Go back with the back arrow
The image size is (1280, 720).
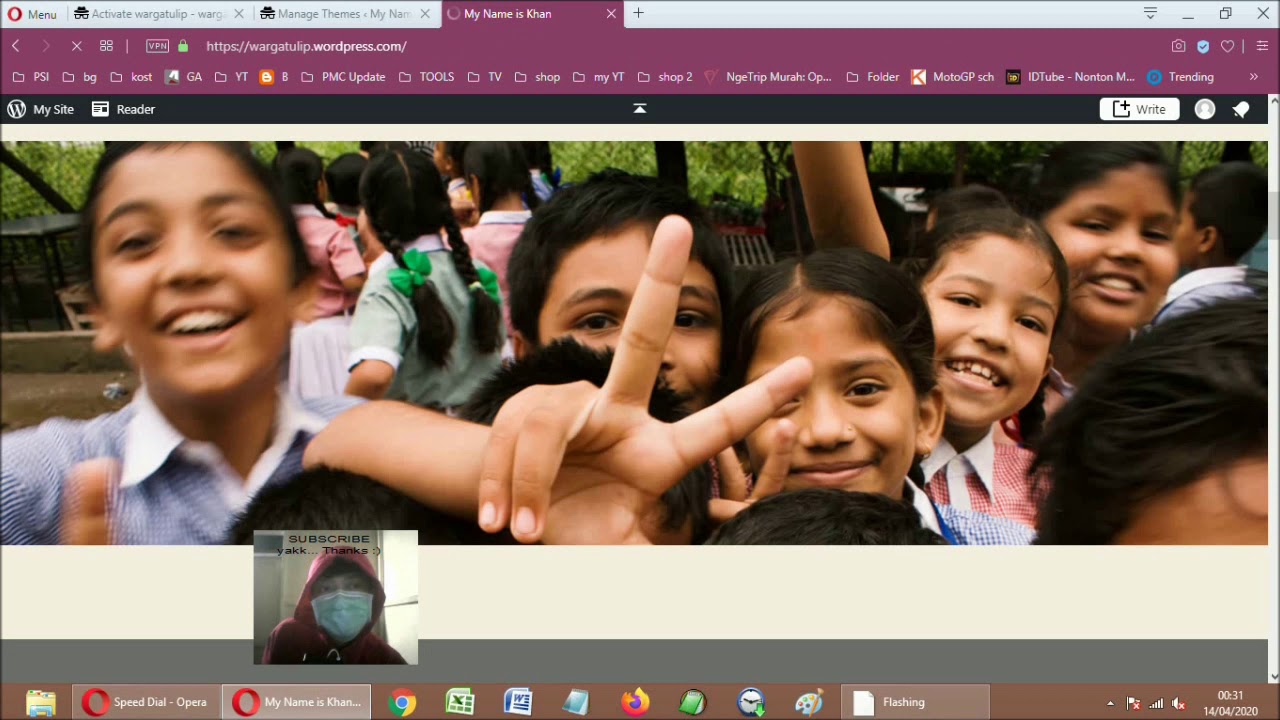16,46
